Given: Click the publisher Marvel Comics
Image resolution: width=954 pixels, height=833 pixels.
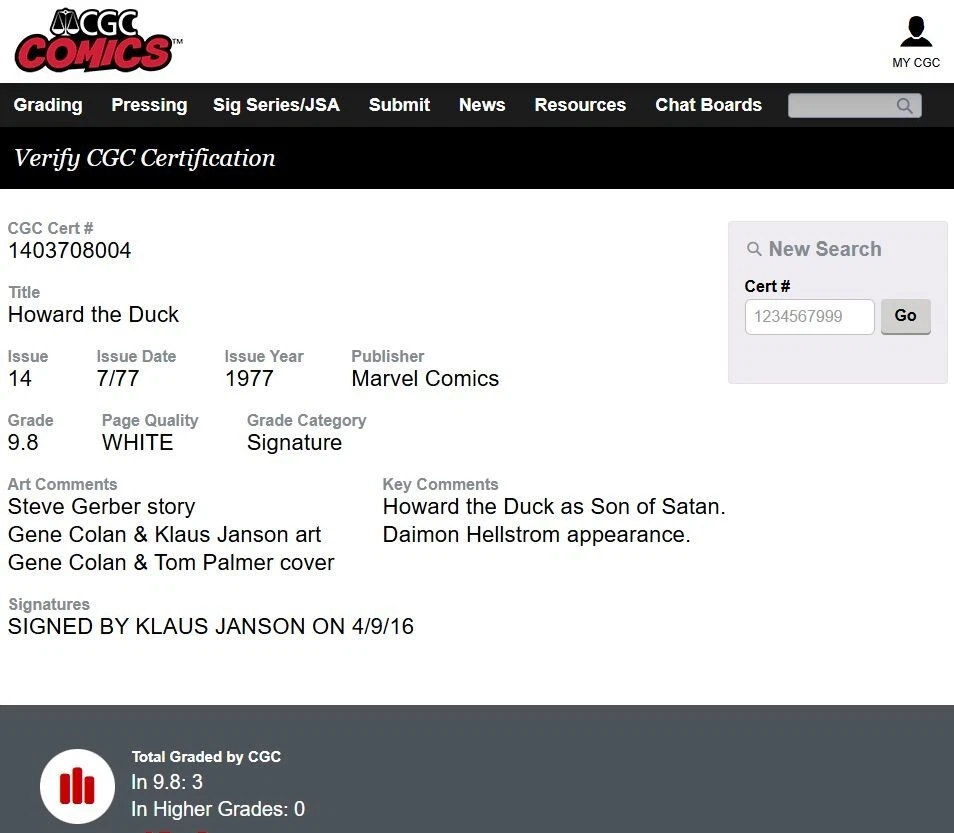Looking at the screenshot, I should click(425, 378).
